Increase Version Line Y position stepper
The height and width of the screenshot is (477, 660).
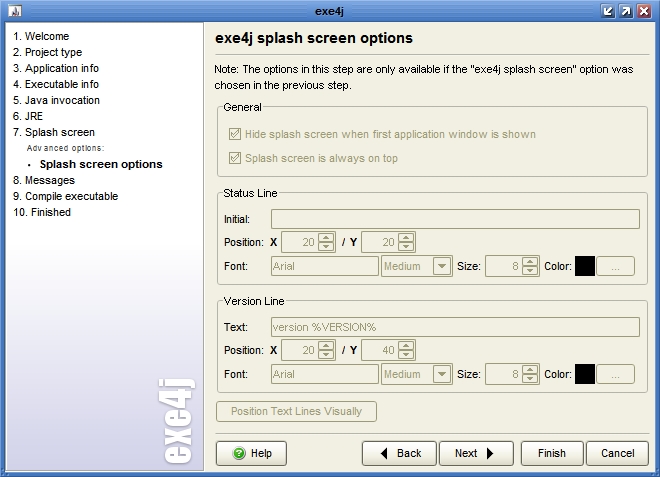(406, 346)
